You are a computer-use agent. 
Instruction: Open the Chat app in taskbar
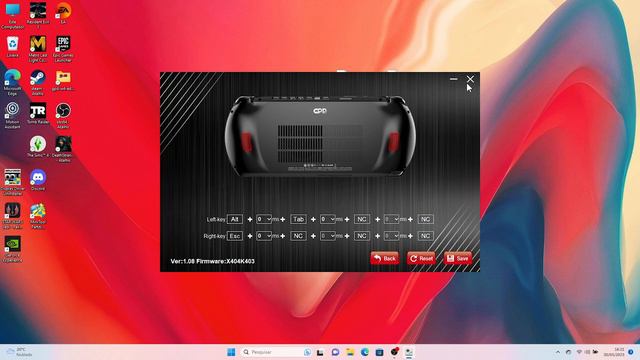click(x=335, y=352)
